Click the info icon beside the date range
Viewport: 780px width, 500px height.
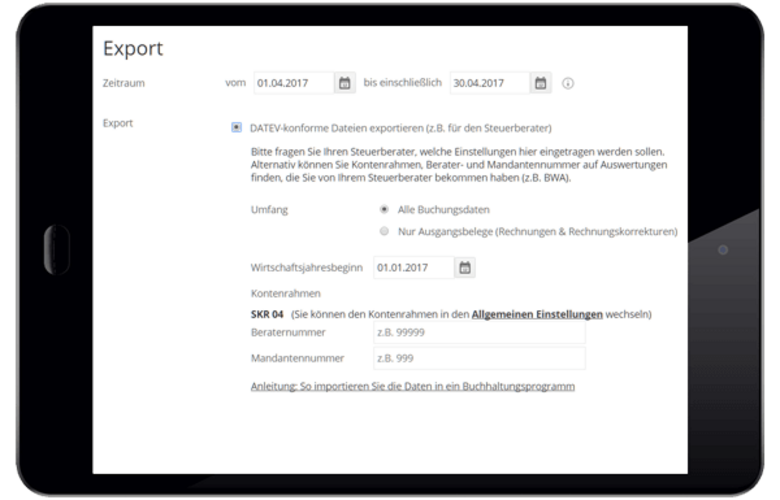568,83
